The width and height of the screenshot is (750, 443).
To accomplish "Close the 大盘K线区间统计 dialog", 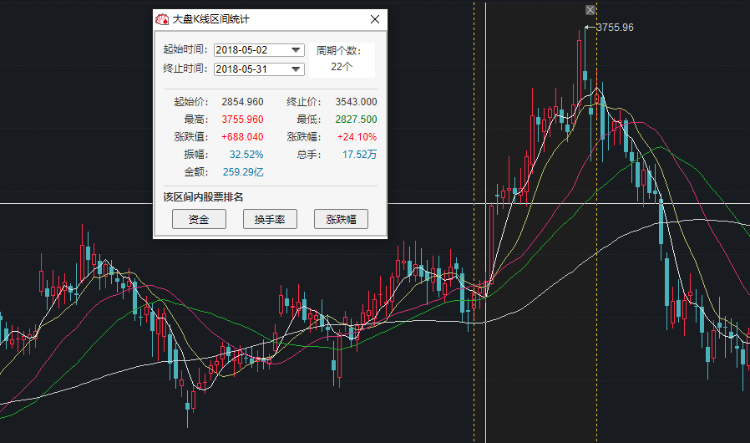I will pos(375,19).
